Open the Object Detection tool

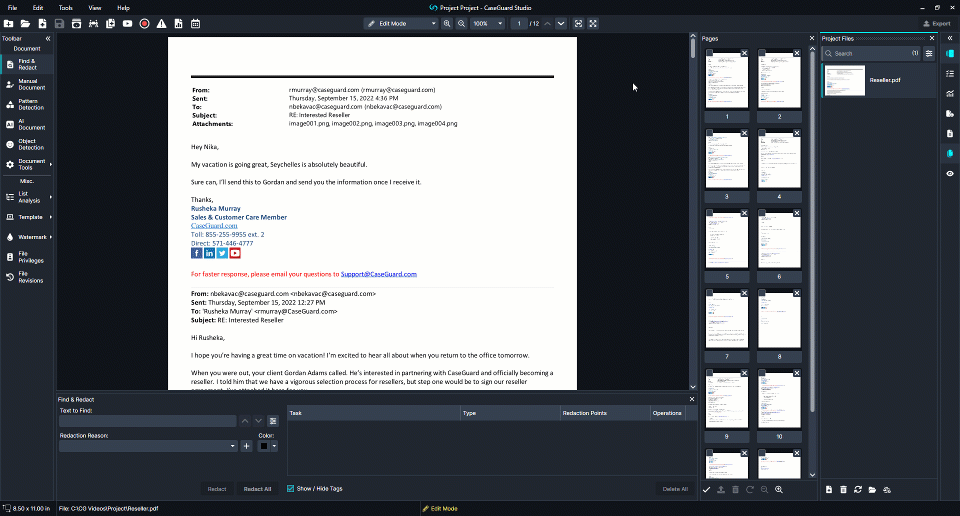pyautogui.click(x=27, y=144)
